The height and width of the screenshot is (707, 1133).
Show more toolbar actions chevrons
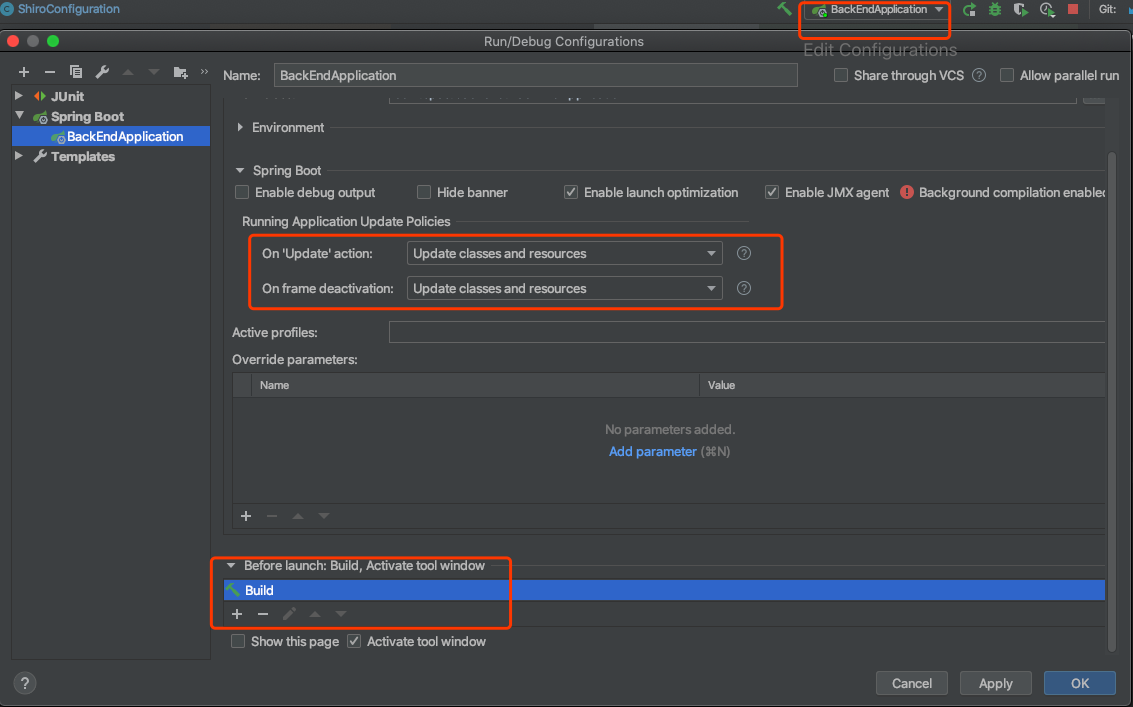point(204,72)
